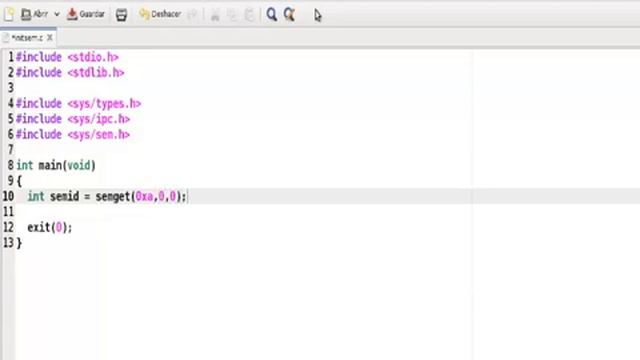Click the opening brace on line 9

[19, 181]
